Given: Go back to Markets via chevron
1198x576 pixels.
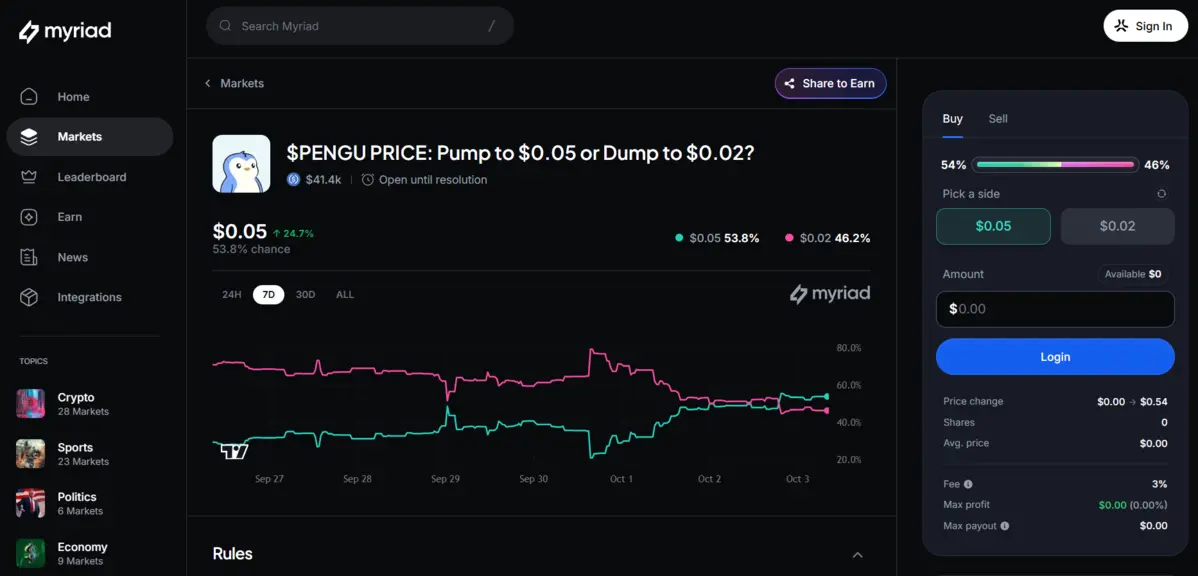Looking at the screenshot, I should tap(208, 84).
